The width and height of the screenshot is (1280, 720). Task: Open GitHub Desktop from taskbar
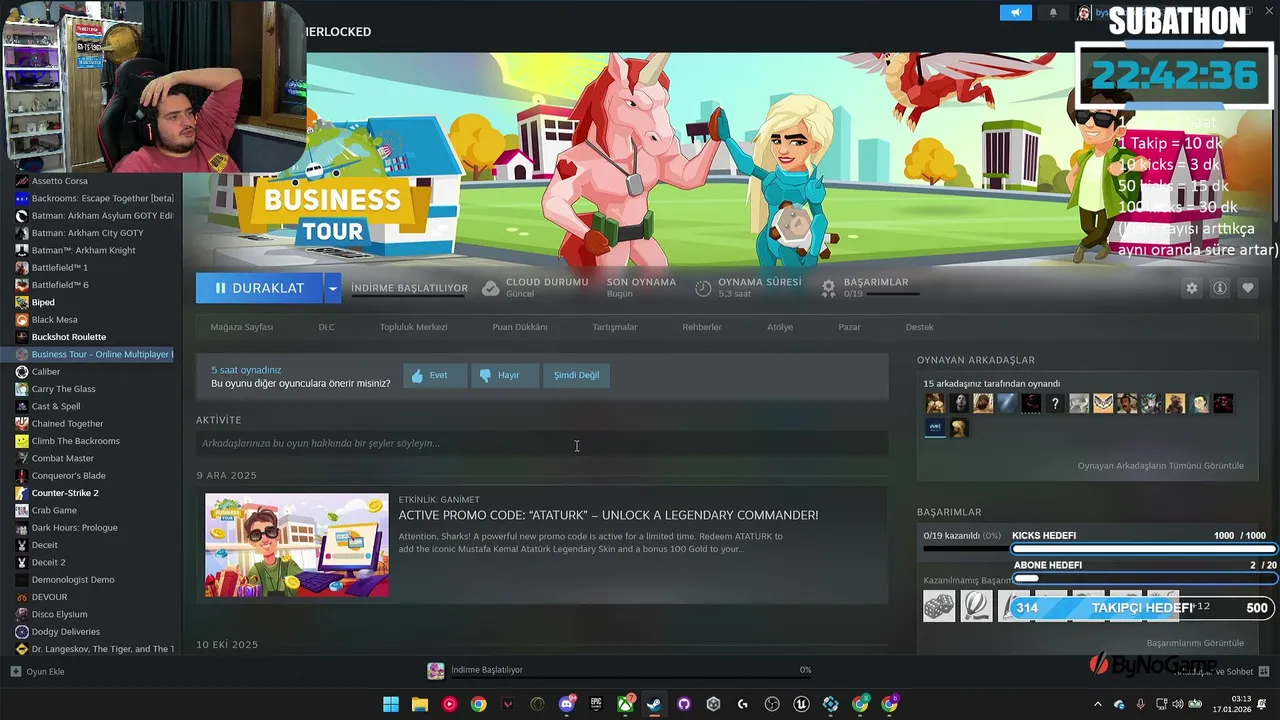(684, 704)
